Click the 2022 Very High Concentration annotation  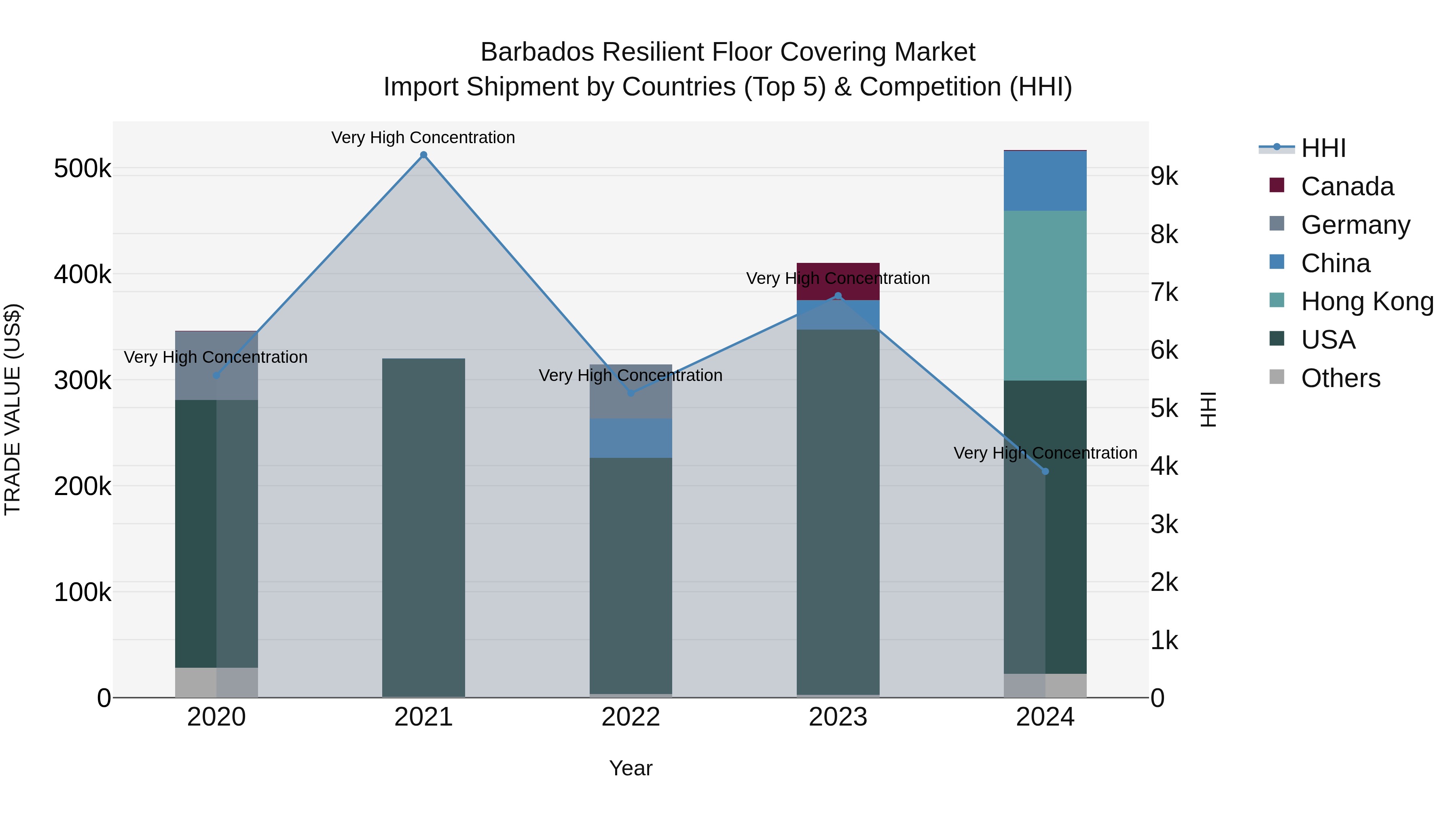click(x=631, y=375)
